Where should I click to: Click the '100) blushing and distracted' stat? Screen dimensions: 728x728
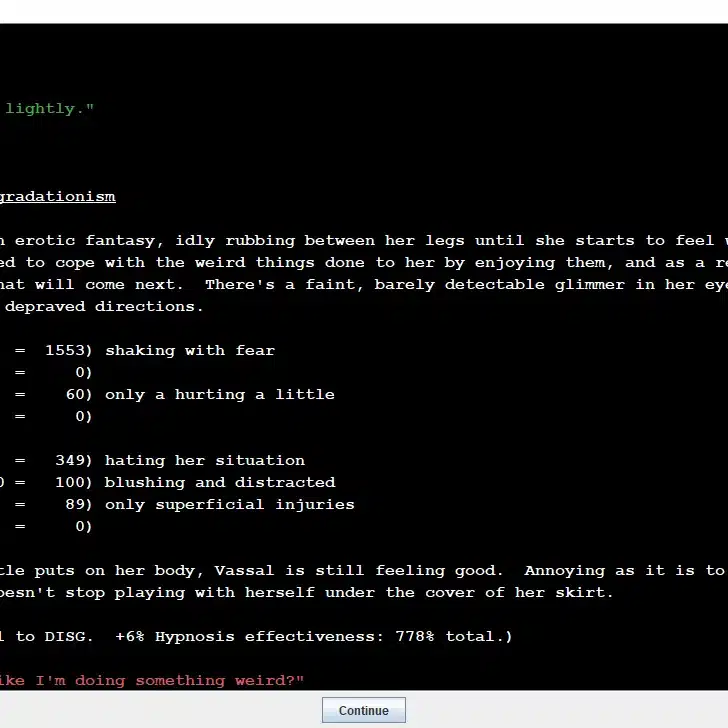(x=219, y=483)
